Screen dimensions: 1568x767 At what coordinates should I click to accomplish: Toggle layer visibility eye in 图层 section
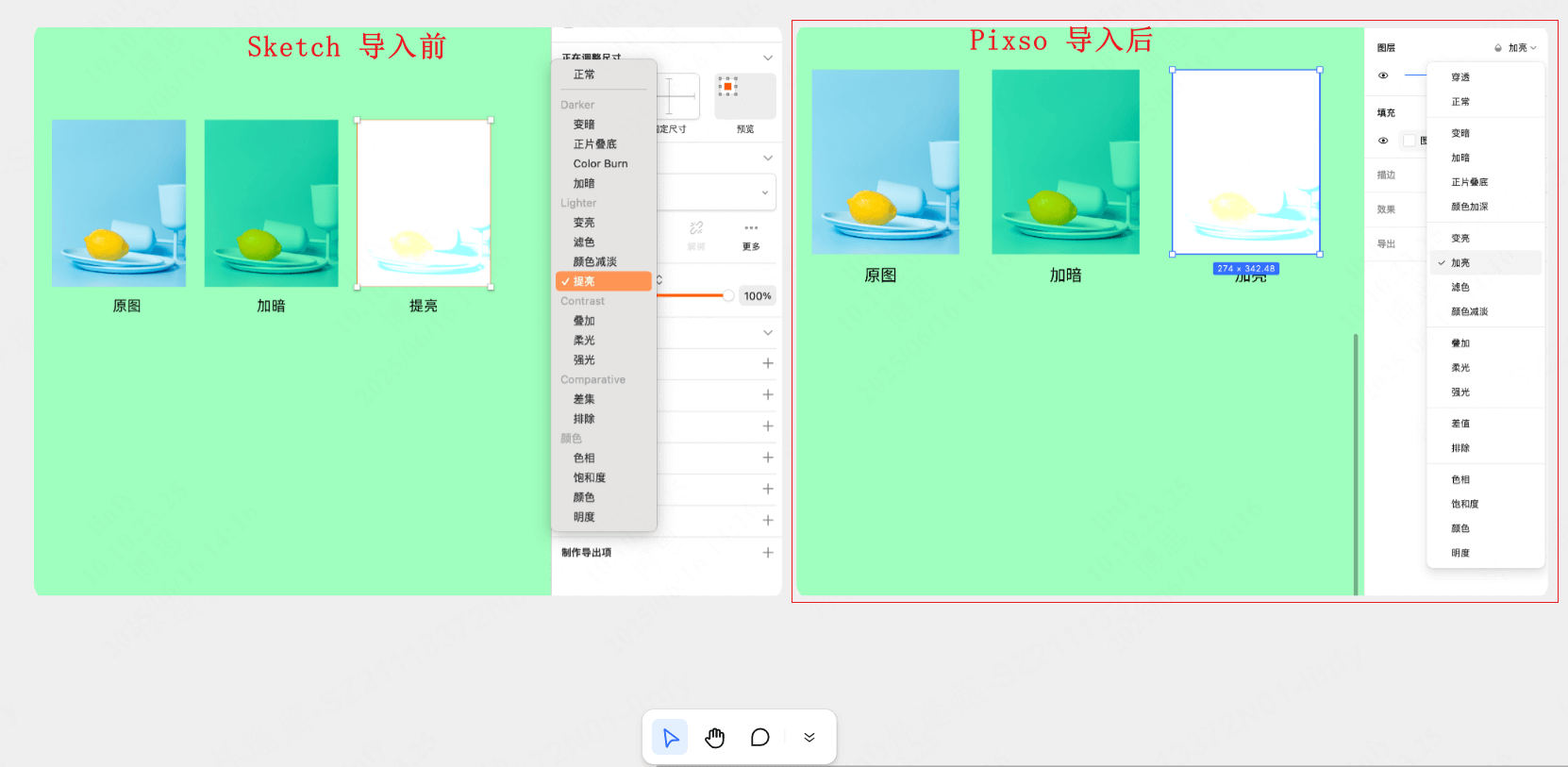(x=1383, y=75)
